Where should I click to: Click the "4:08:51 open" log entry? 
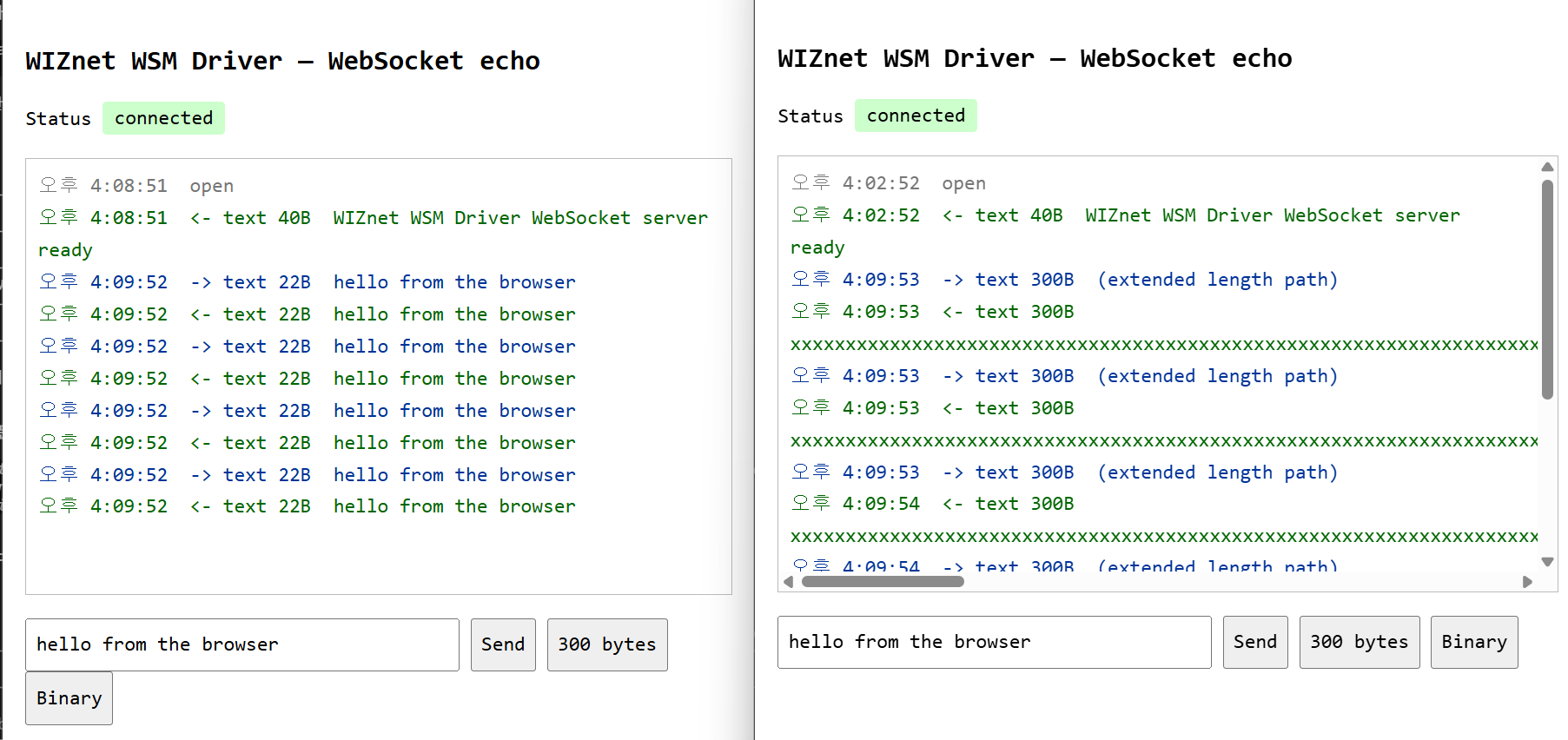click(136, 186)
